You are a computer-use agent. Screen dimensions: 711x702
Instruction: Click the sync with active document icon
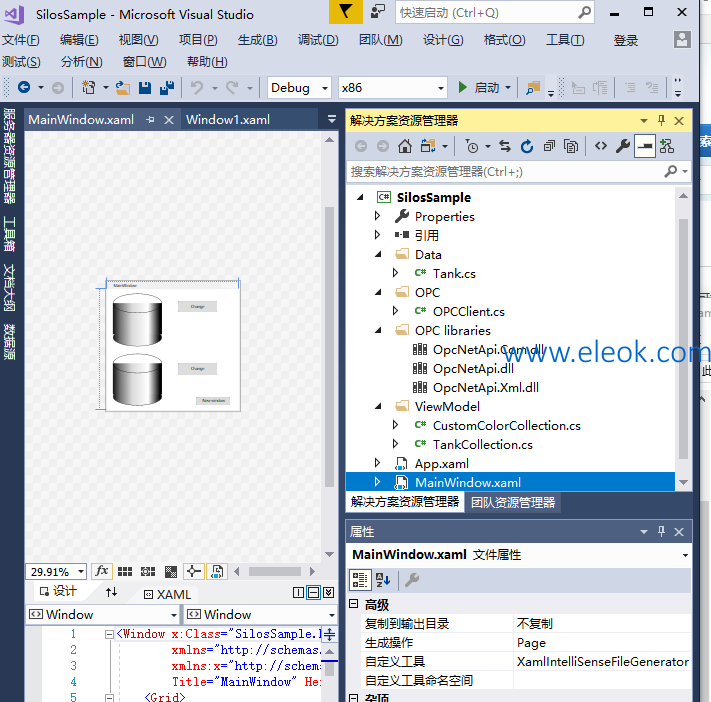[505, 146]
